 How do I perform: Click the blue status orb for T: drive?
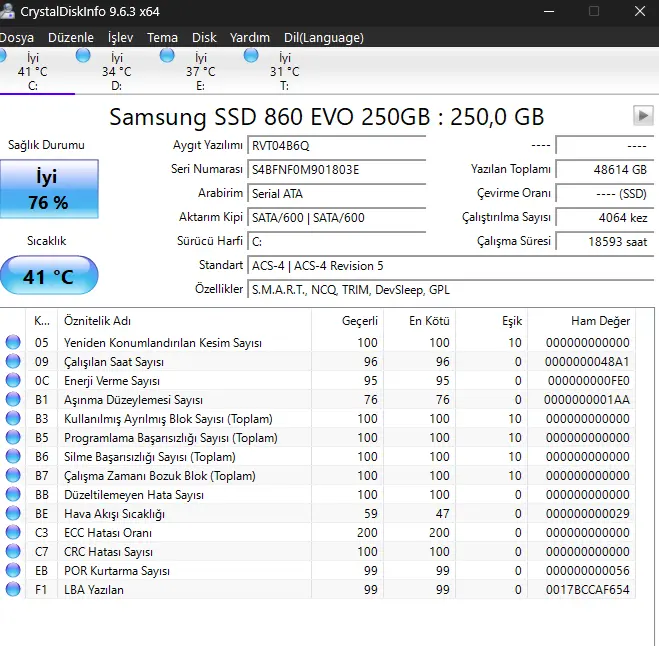[x=251, y=55]
